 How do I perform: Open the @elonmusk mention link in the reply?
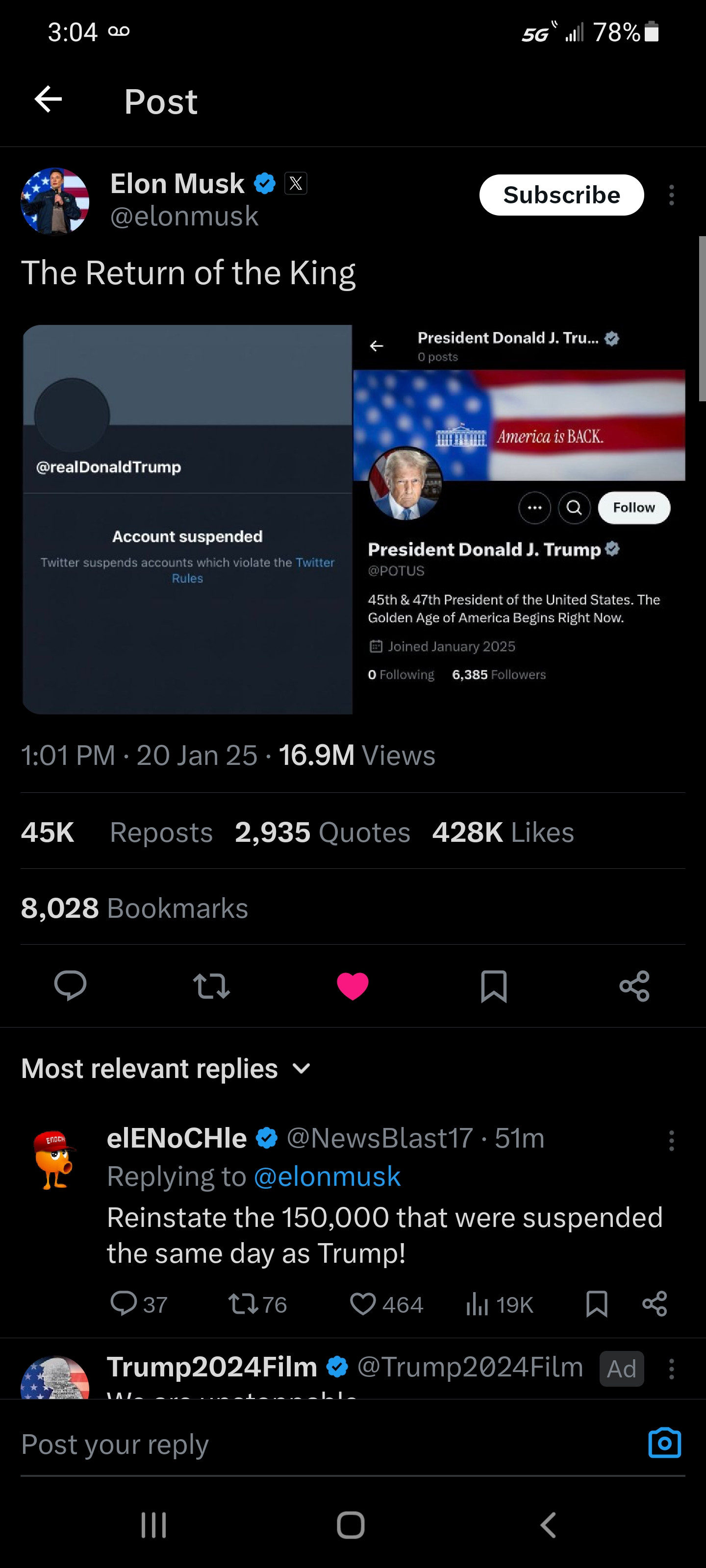[x=327, y=1176]
